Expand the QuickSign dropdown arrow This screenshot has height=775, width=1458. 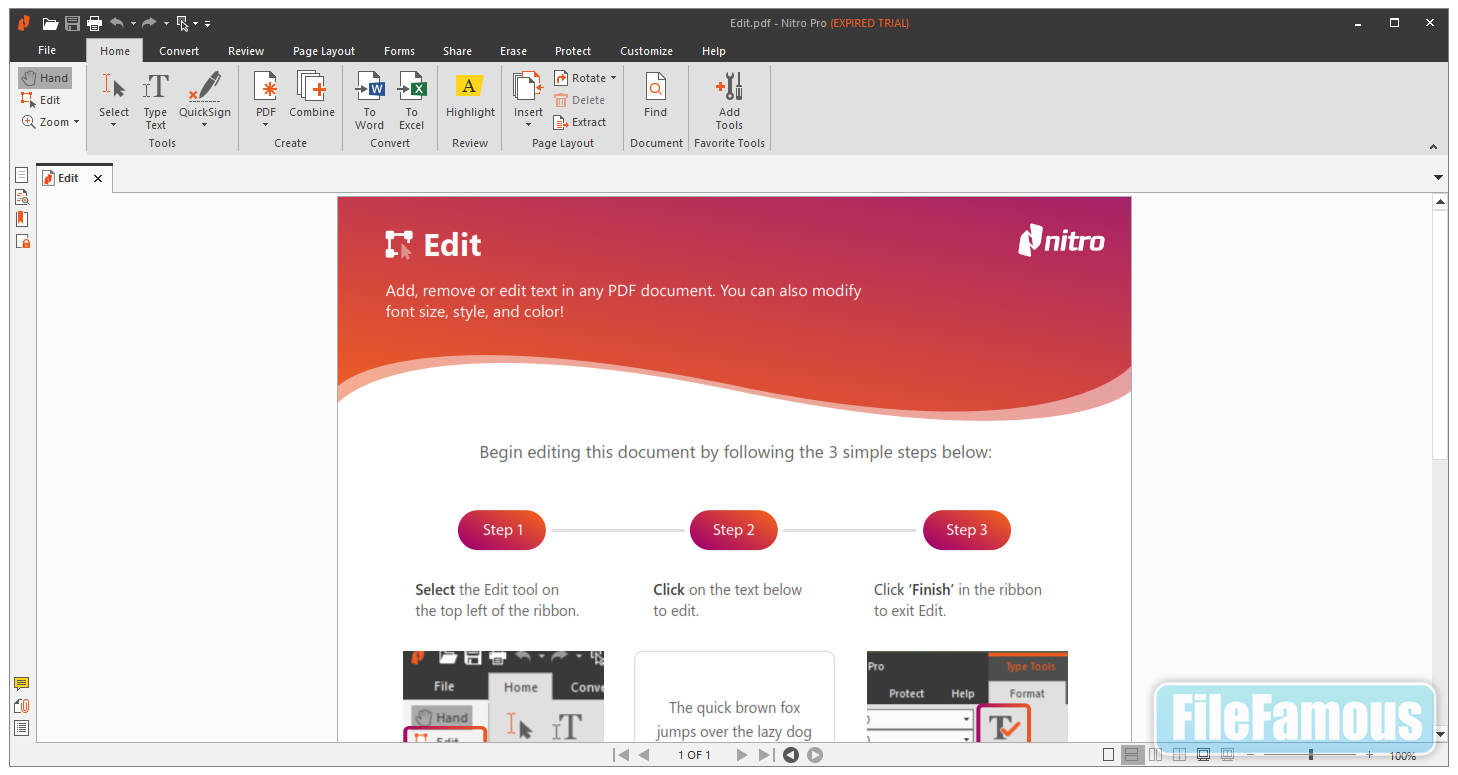click(x=205, y=125)
